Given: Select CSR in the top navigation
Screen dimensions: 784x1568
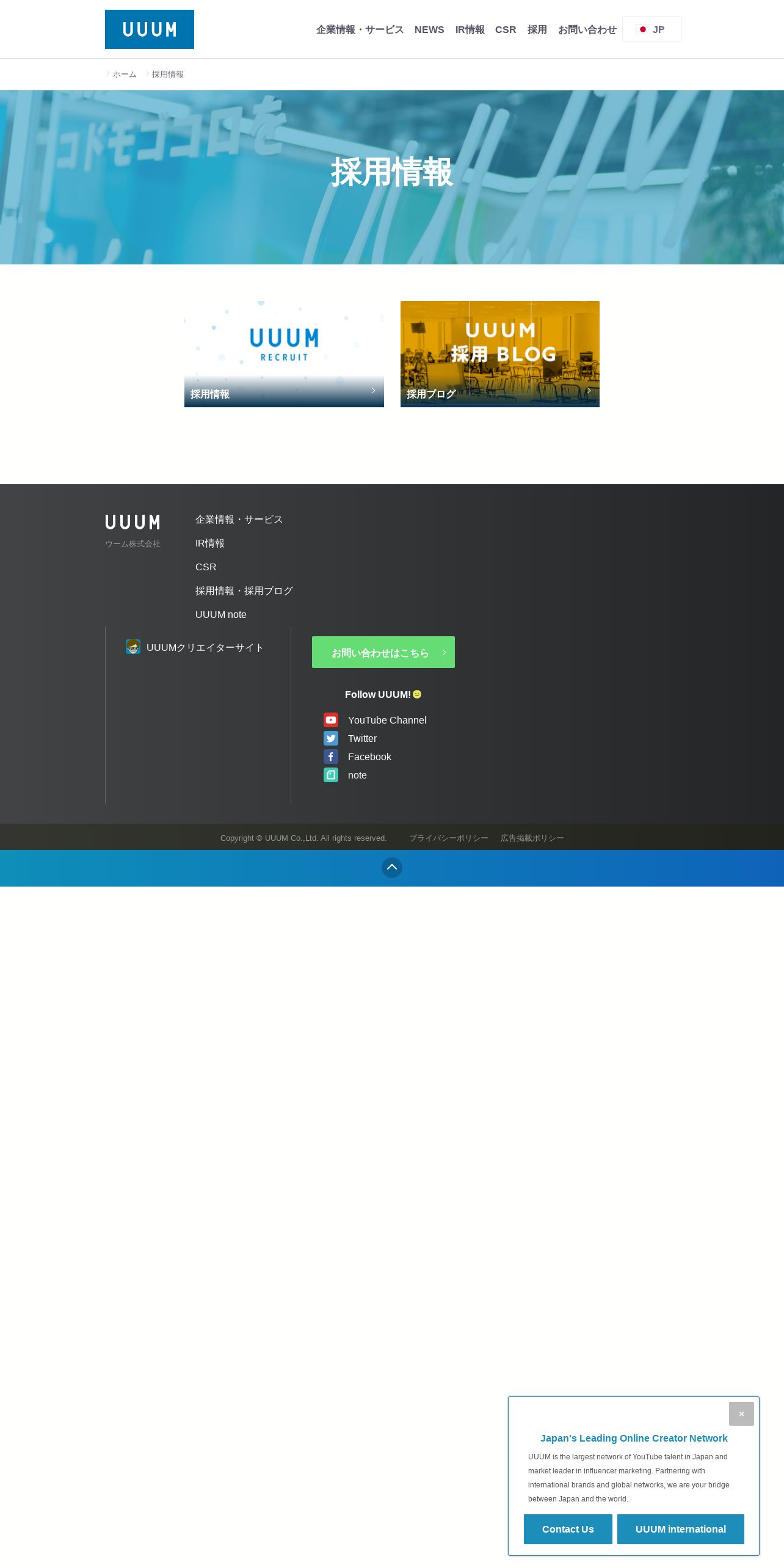Looking at the screenshot, I should [x=506, y=29].
